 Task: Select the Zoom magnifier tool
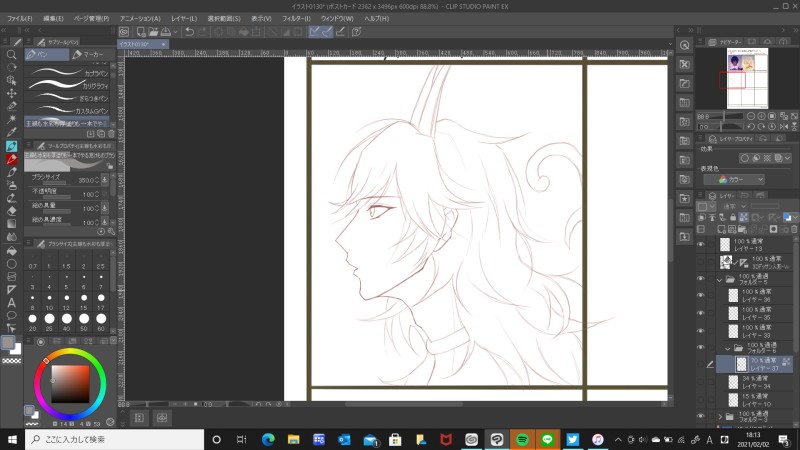(x=11, y=54)
